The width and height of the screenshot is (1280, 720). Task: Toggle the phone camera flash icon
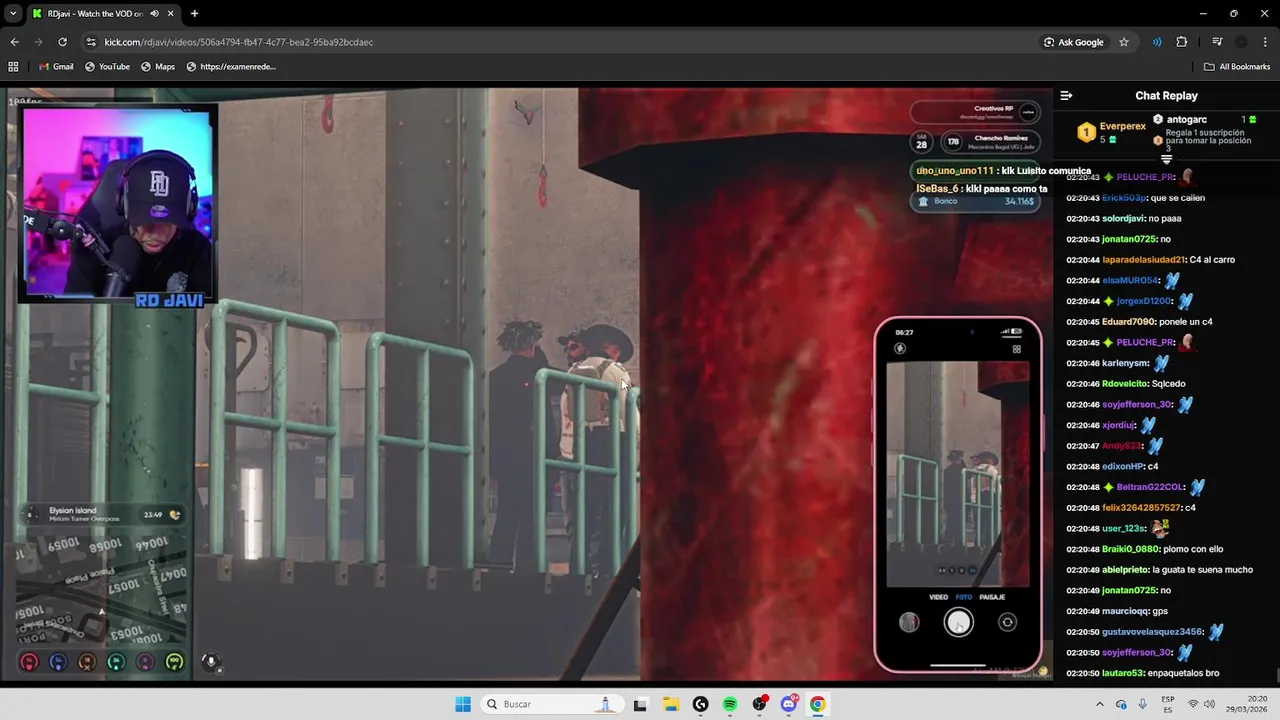(x=900, y=349)
